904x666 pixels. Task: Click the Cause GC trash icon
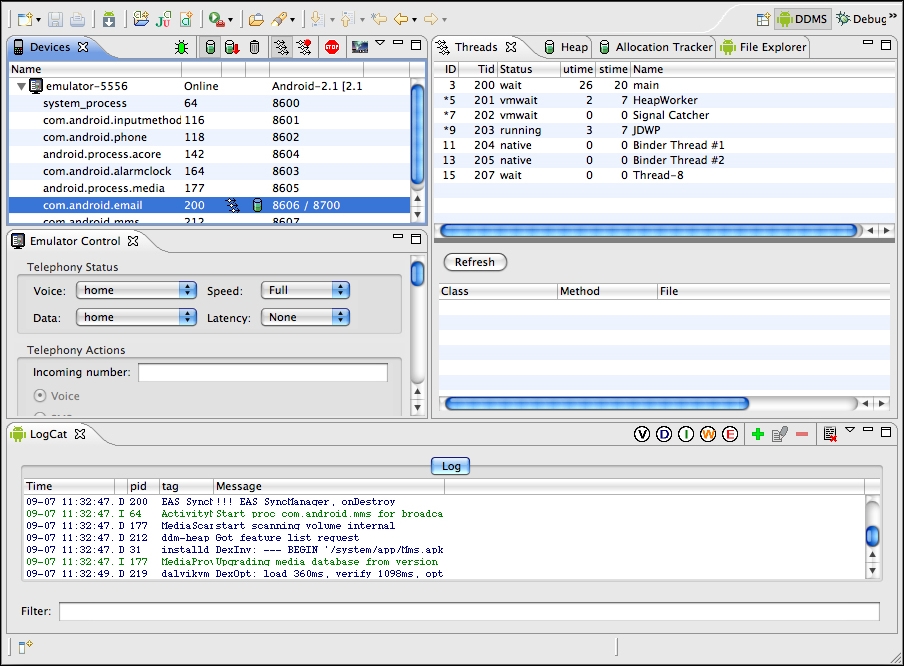pyautogui.click(x=254, y=47)
